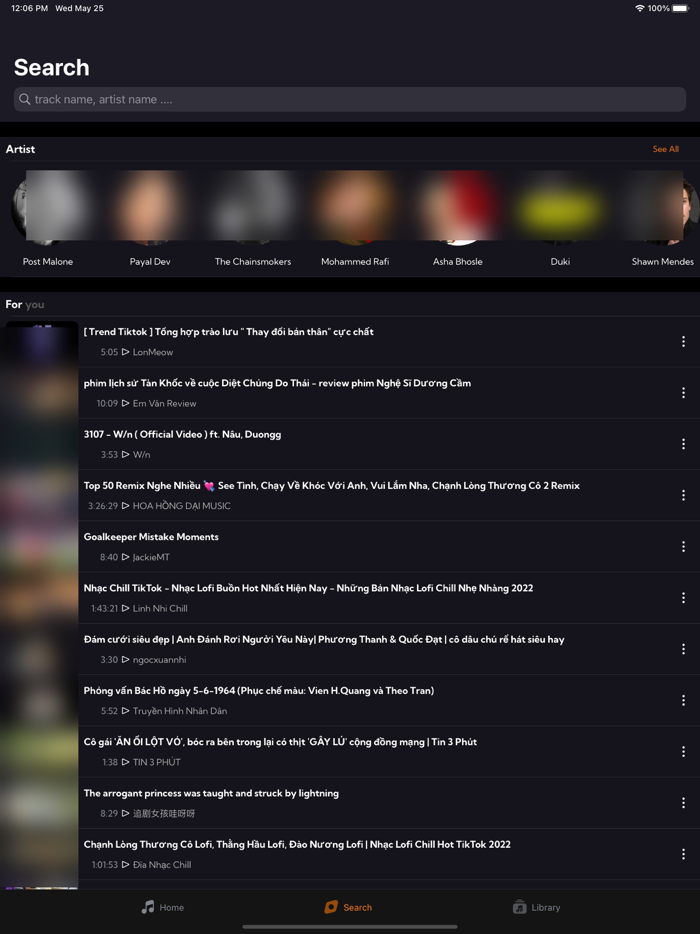The image size is (700, 934).
Task: Click the Đĩa Nhạc Chill channel name
Action: (x=162, y=864)
